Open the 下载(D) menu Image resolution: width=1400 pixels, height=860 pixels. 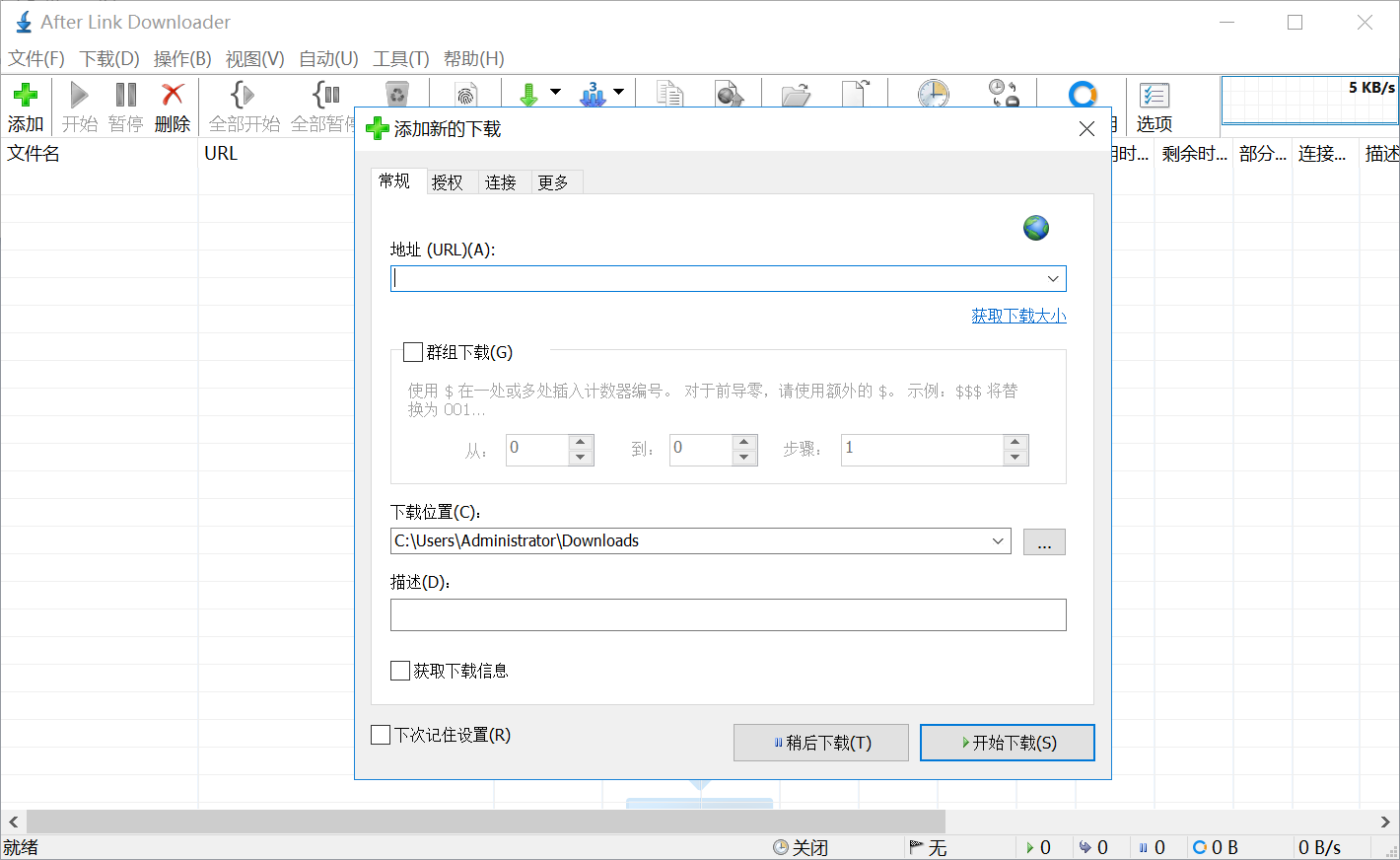pos(109,59)
